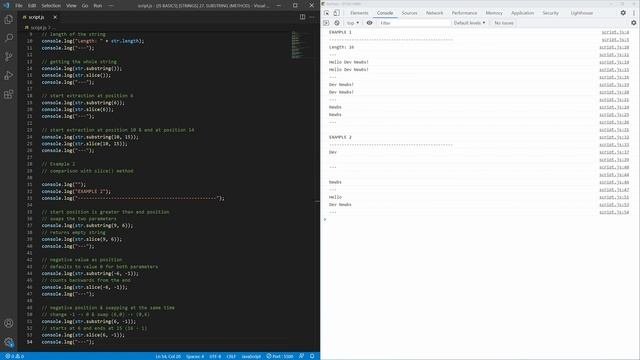Open the Run menu
This screenshot has height=360, width=640.
[98, 6]
